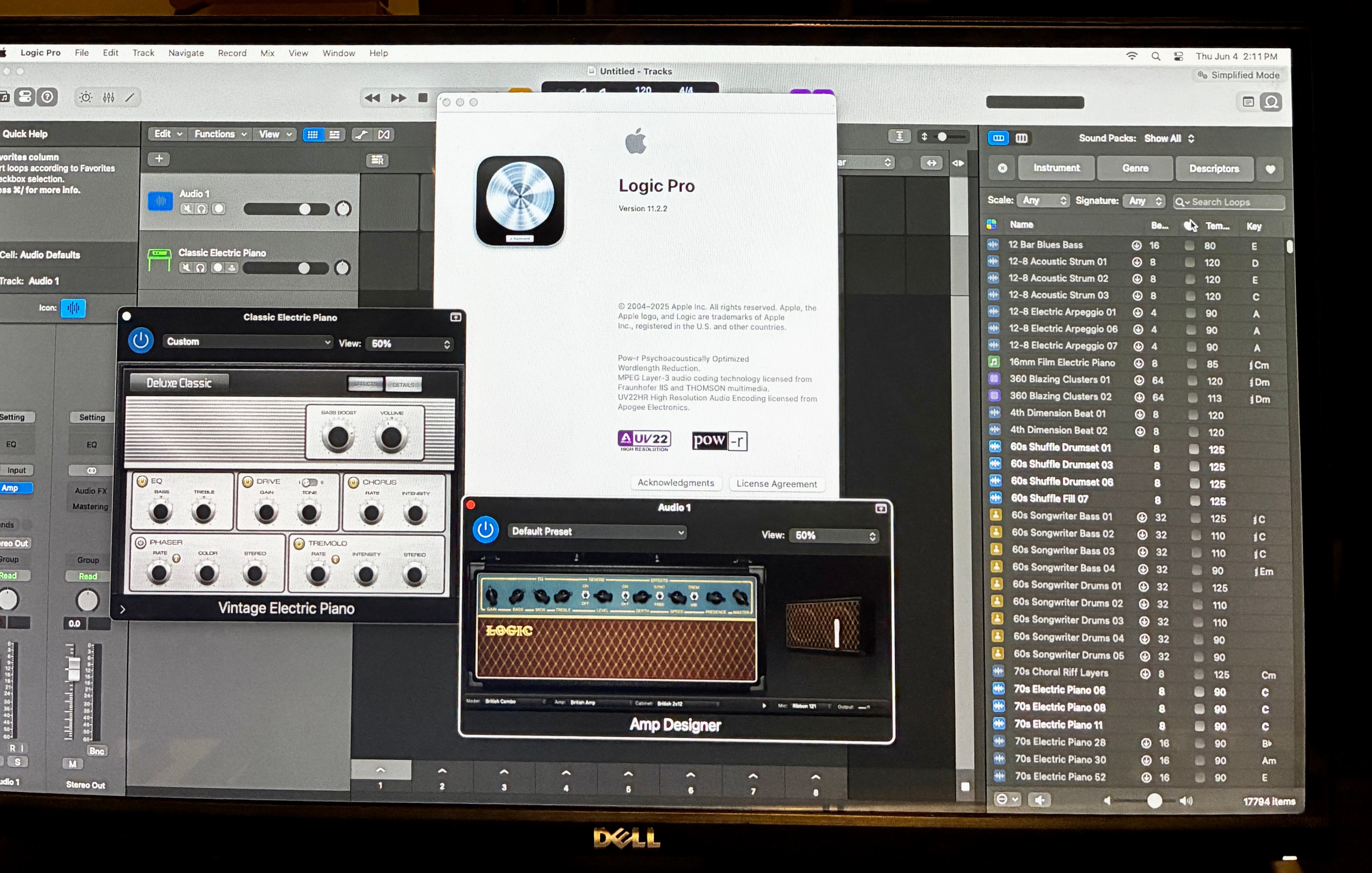Open Spotlight search in the macOS menu bar
1372x873 pixels.
(x=1156, y=56)
